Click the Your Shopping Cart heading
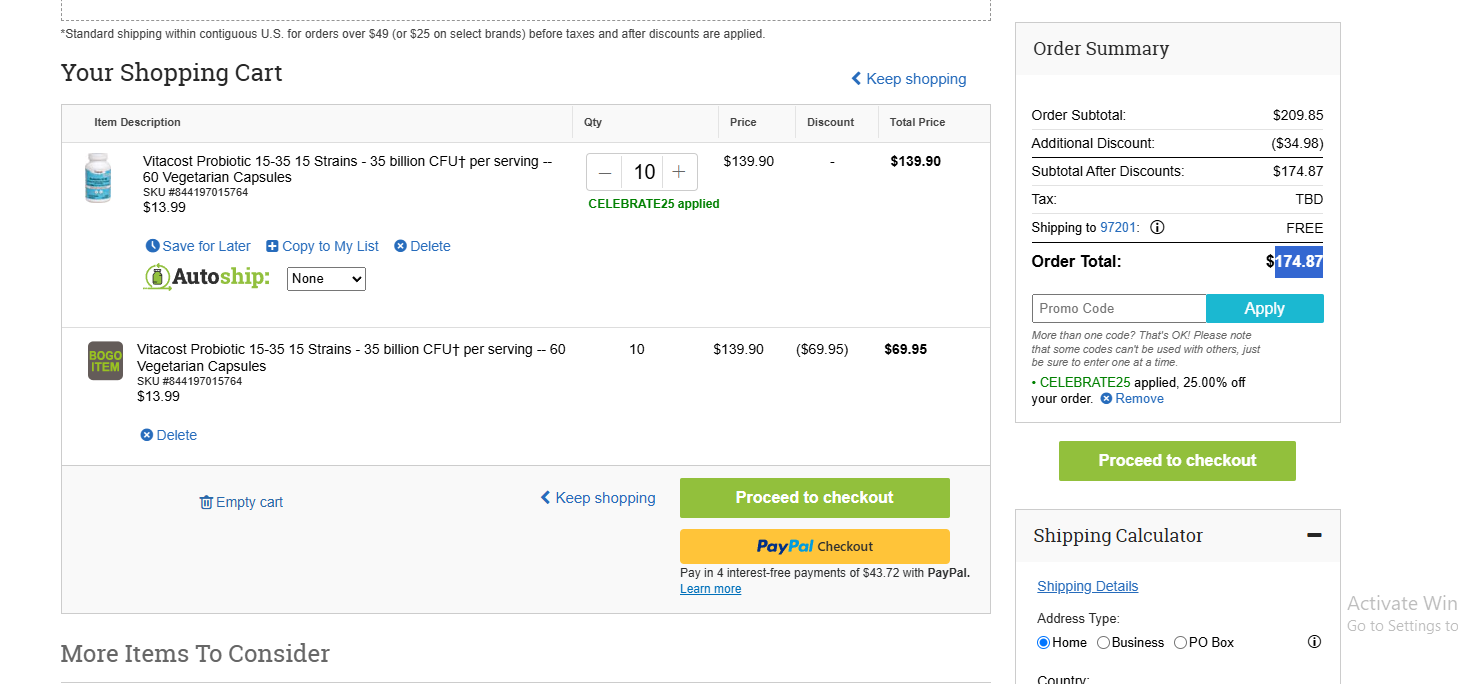This screenshot has width=1458, height=684. (x=172, y=73)
